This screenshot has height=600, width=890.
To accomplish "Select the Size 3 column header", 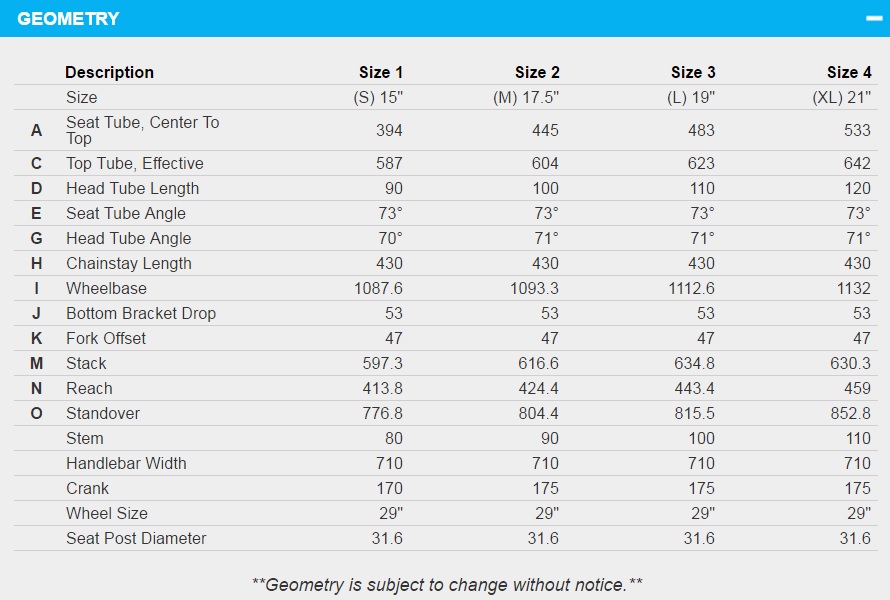I will click(x=693, y=72).
